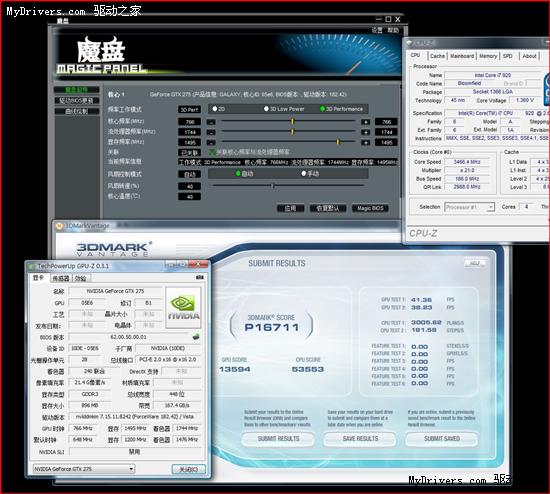
Task: Increase core clock with the plus button
Action: point(365,122)
